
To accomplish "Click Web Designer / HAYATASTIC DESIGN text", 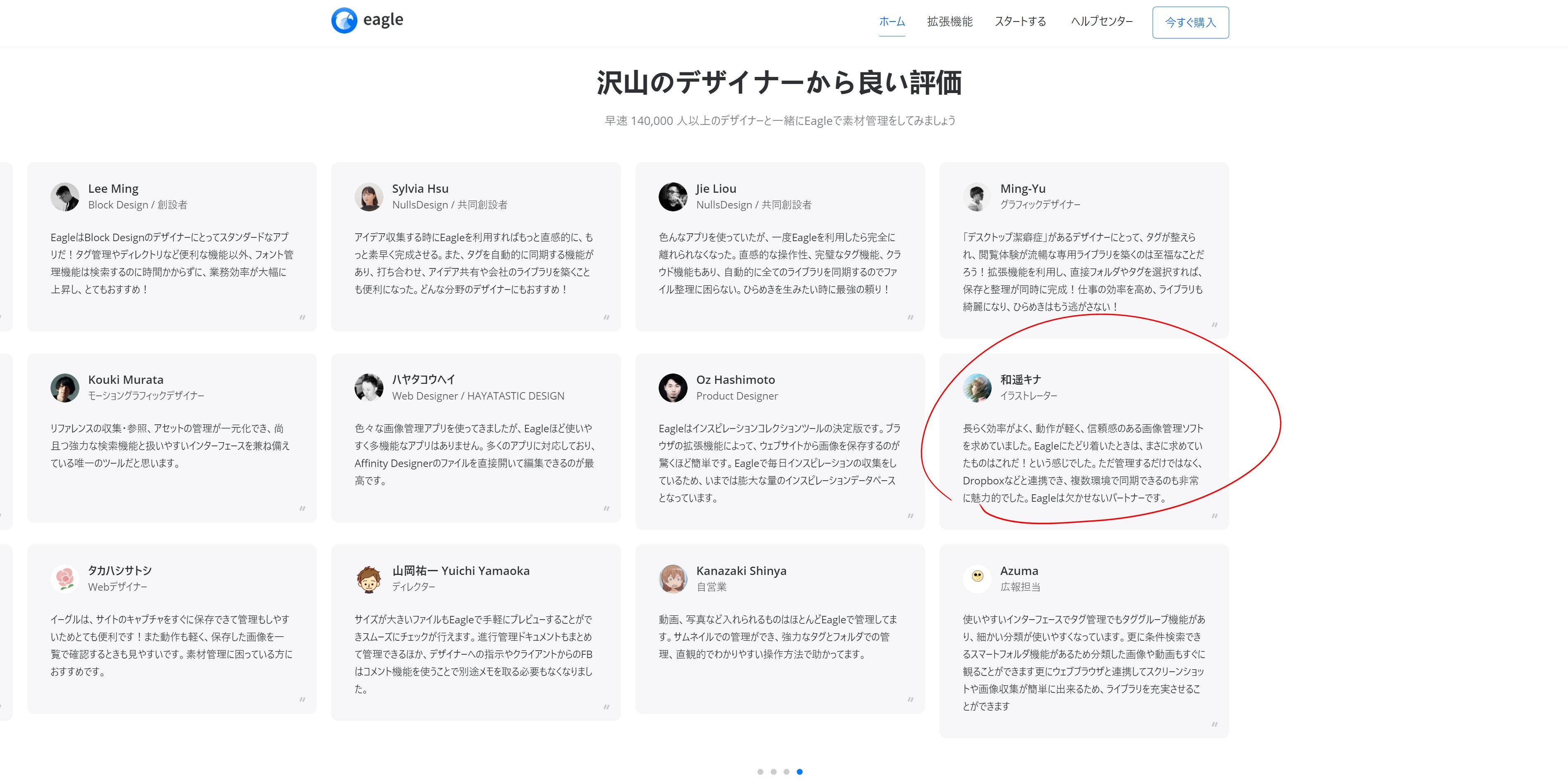I will pyautogui.click(x=478, y=396).
